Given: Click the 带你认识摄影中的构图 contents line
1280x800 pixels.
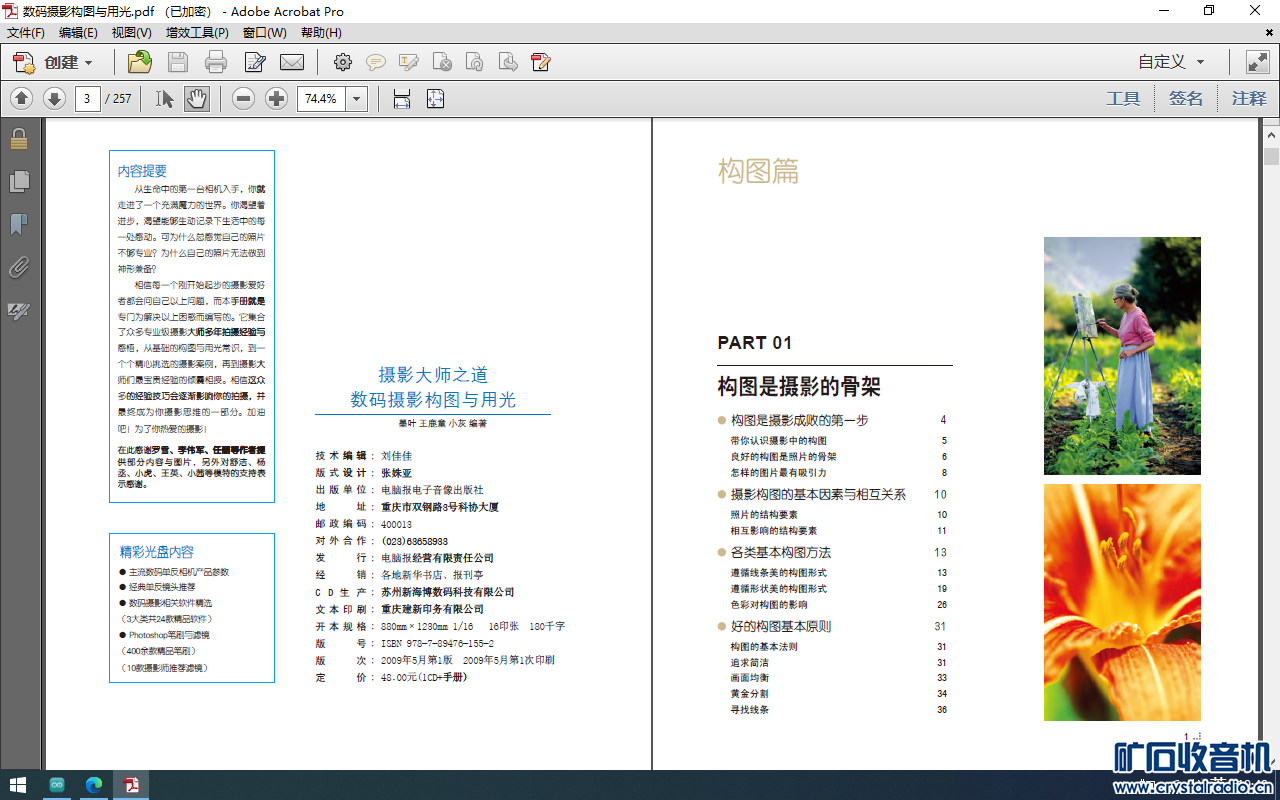Looking at the screenshot, I should pyautogui.click(x=779, y=440).
